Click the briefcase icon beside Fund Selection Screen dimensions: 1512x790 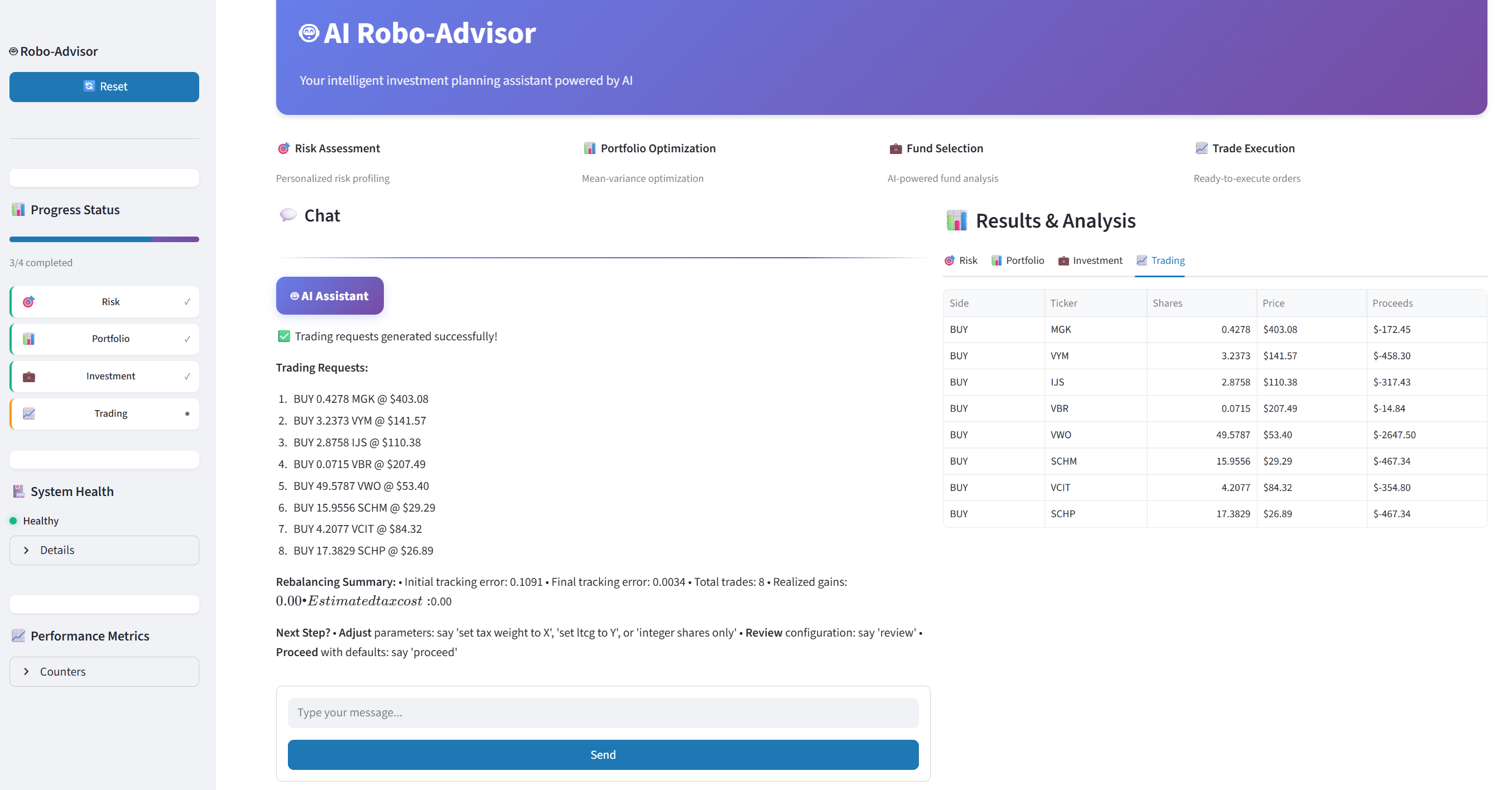[x=895, y=148]
